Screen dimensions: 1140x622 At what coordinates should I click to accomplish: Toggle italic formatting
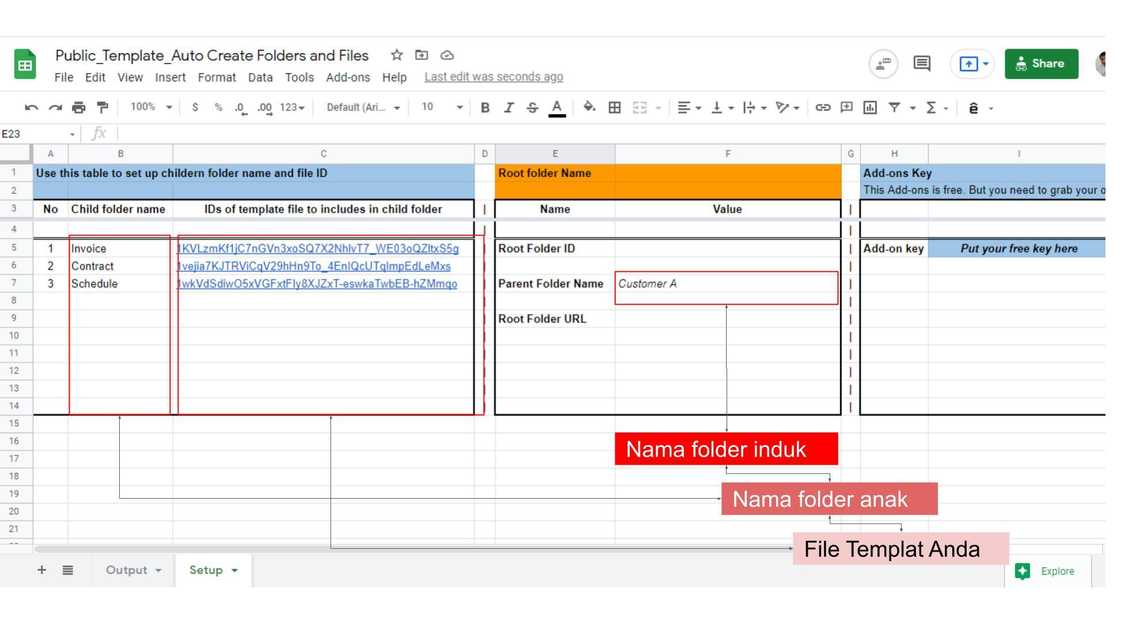(x=508, y=108)
